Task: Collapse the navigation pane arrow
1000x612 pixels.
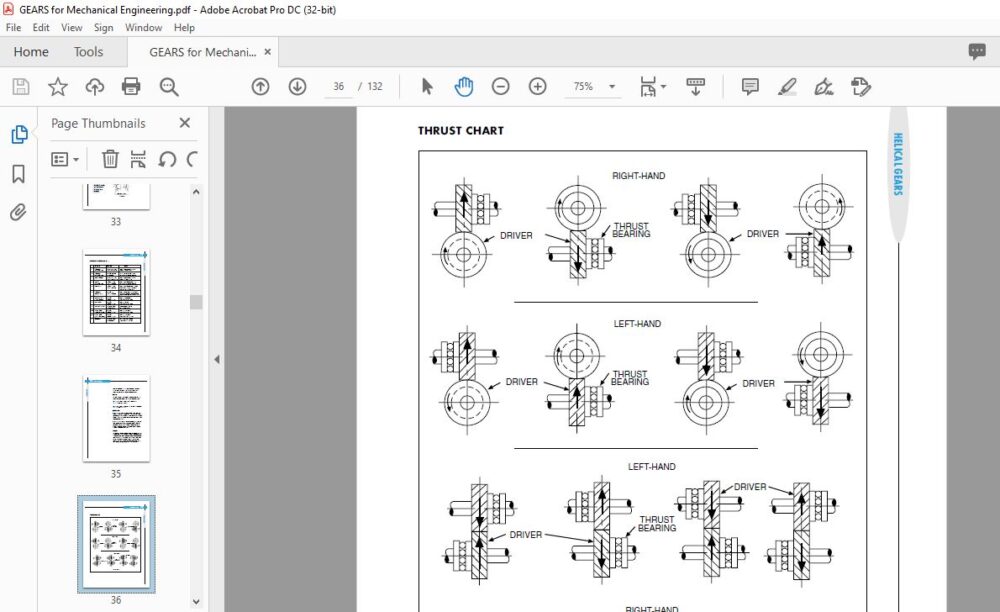Action: (x=217, y=360)
